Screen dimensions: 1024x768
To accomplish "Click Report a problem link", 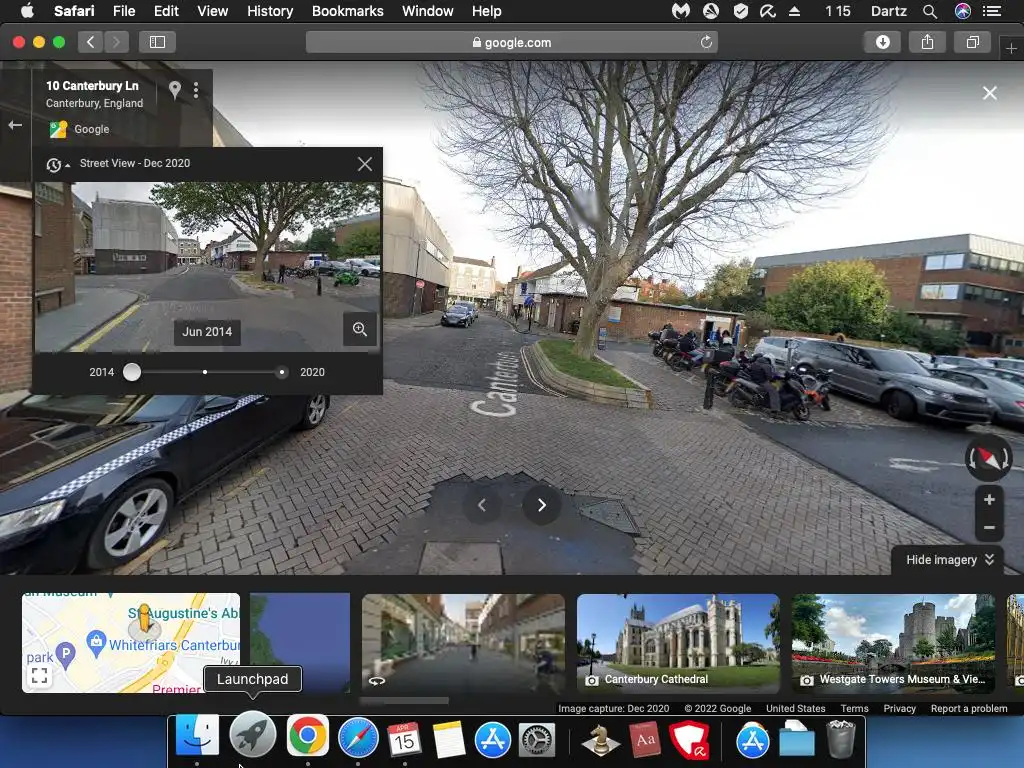I will [968, 709].
